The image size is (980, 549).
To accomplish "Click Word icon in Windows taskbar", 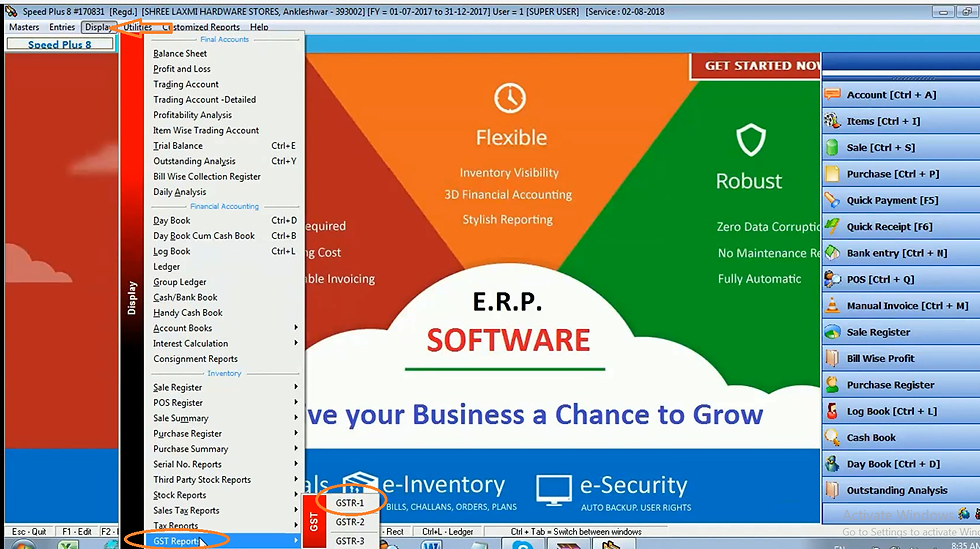I will coord(432,545).
